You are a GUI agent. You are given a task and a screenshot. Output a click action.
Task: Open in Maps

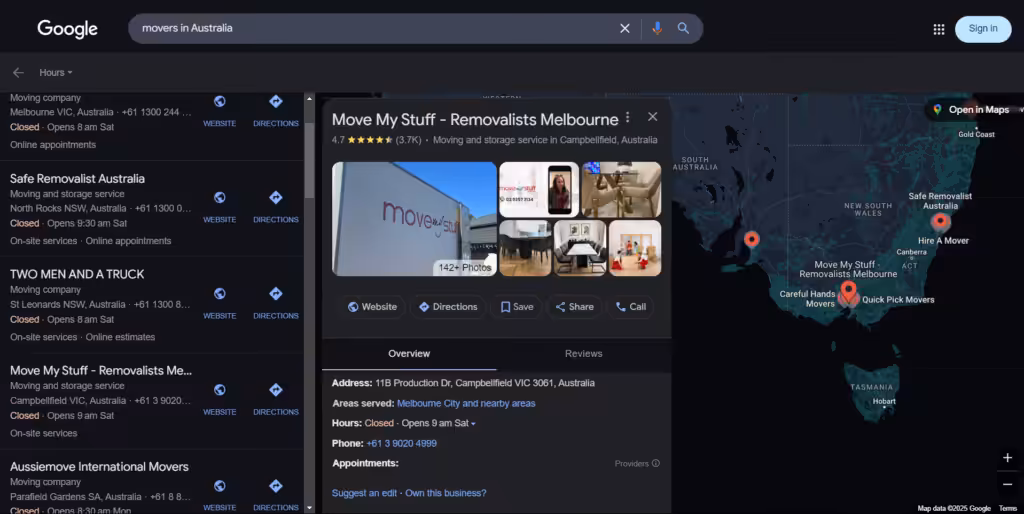(971, 110)
